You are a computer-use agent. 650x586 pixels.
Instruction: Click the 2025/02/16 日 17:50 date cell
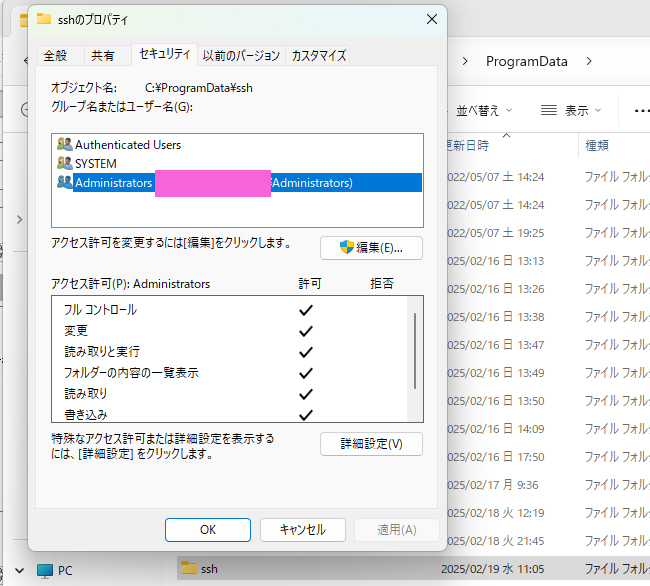pos(496,457)
